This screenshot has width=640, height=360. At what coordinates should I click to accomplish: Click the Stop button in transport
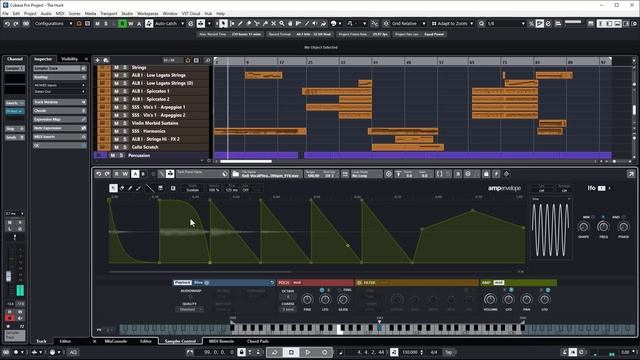pyautogui.click(x=291, y=352)
